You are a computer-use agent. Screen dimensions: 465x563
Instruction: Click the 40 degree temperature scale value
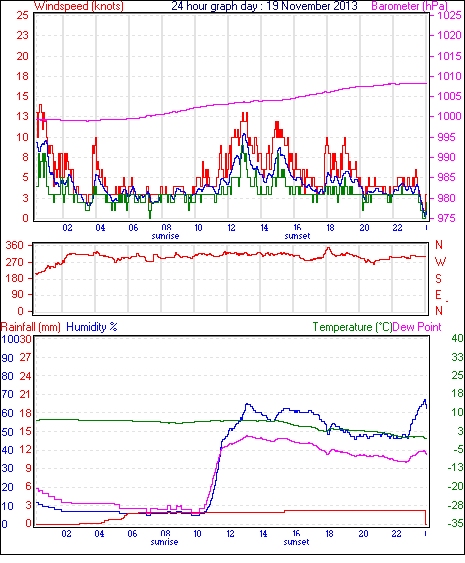click(457, 338)
